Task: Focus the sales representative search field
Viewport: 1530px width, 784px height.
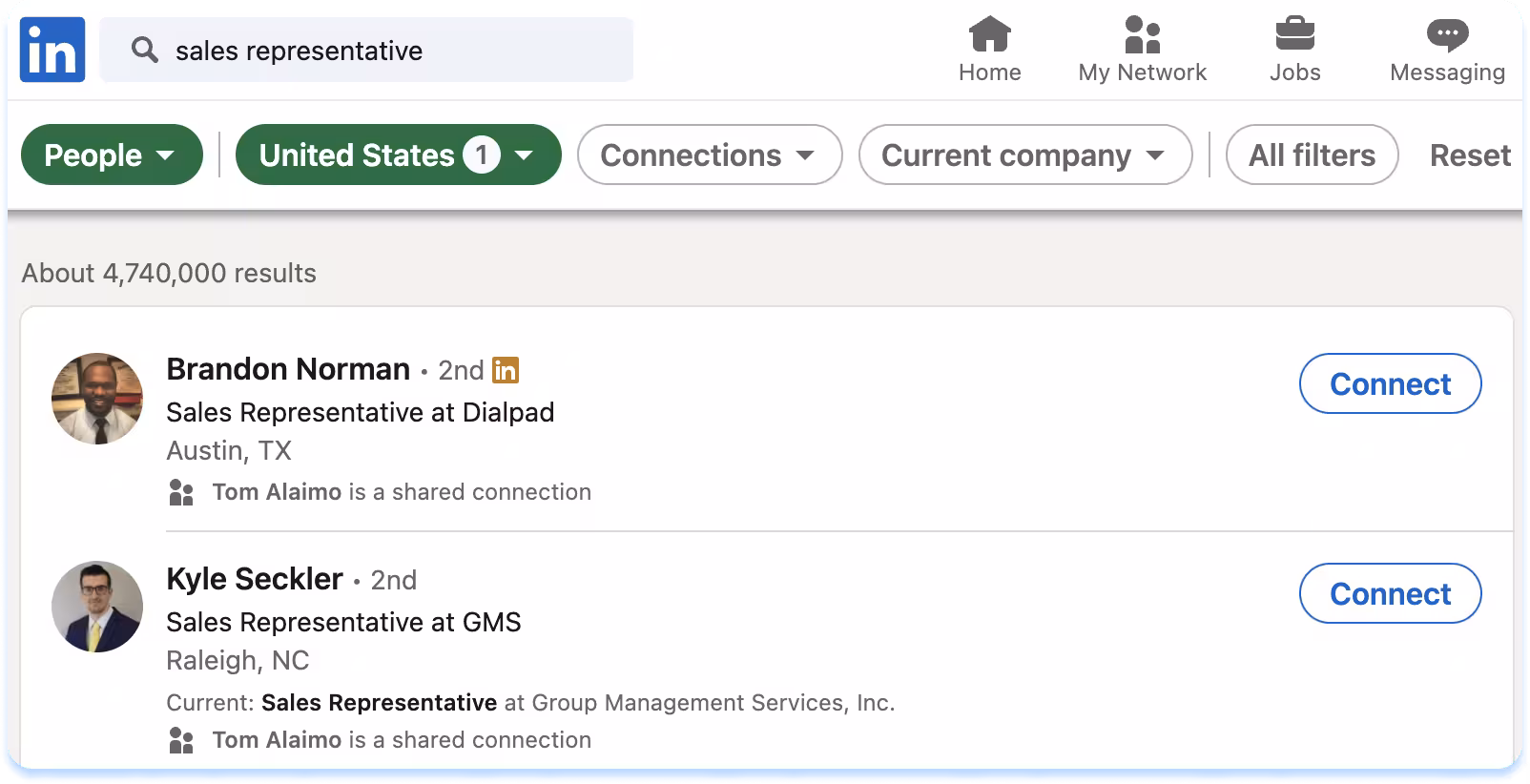Action: [391, 50]
